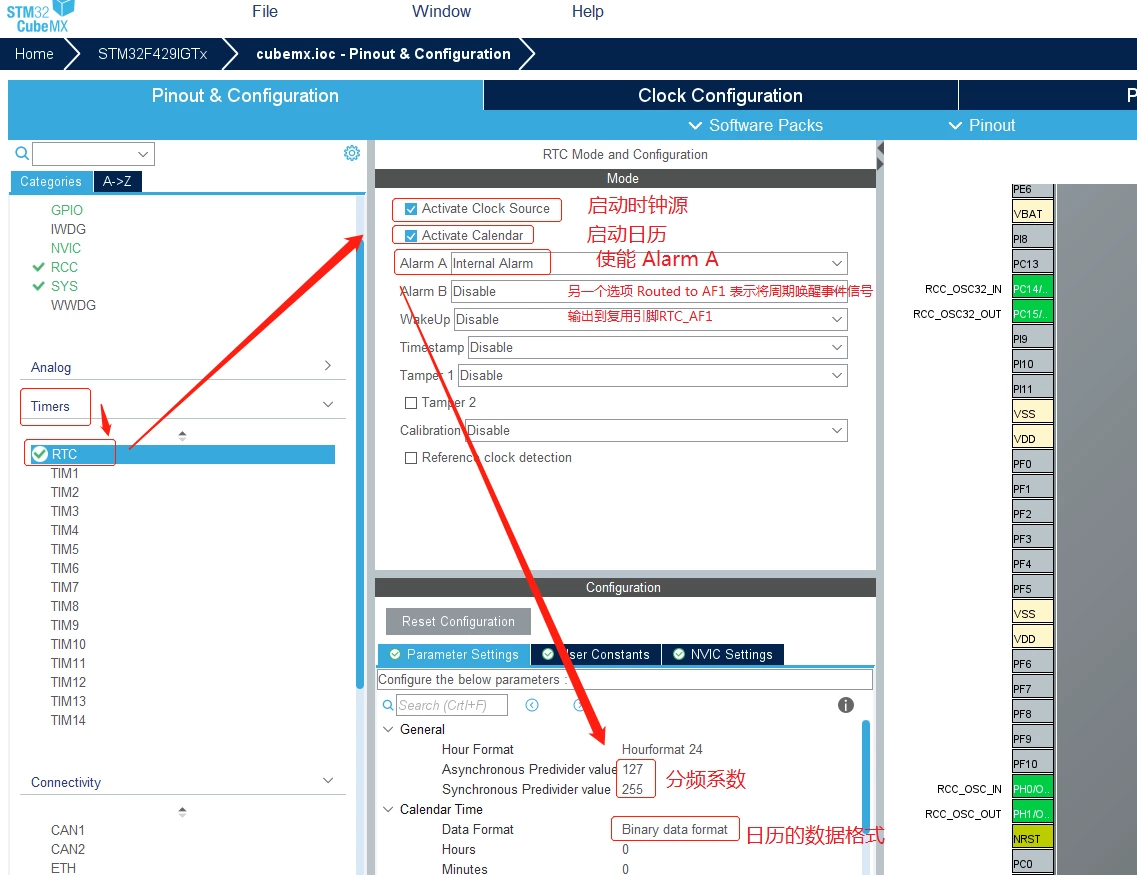
Task: Click STM32F429IGTx breadcrumb
Action: tap(152, 54)
